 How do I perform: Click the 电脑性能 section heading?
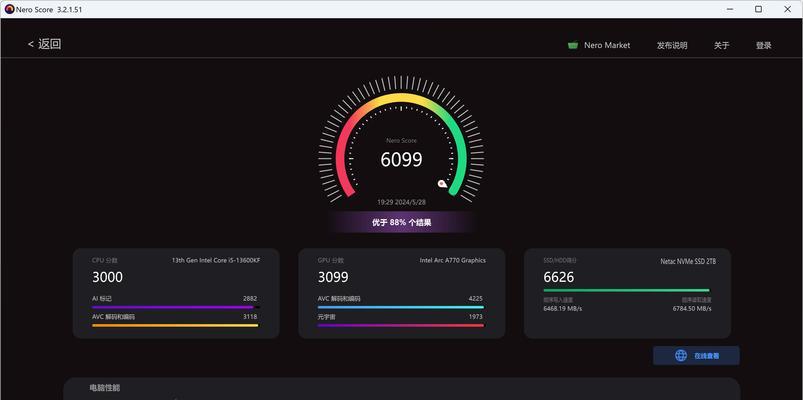point(104,388)
